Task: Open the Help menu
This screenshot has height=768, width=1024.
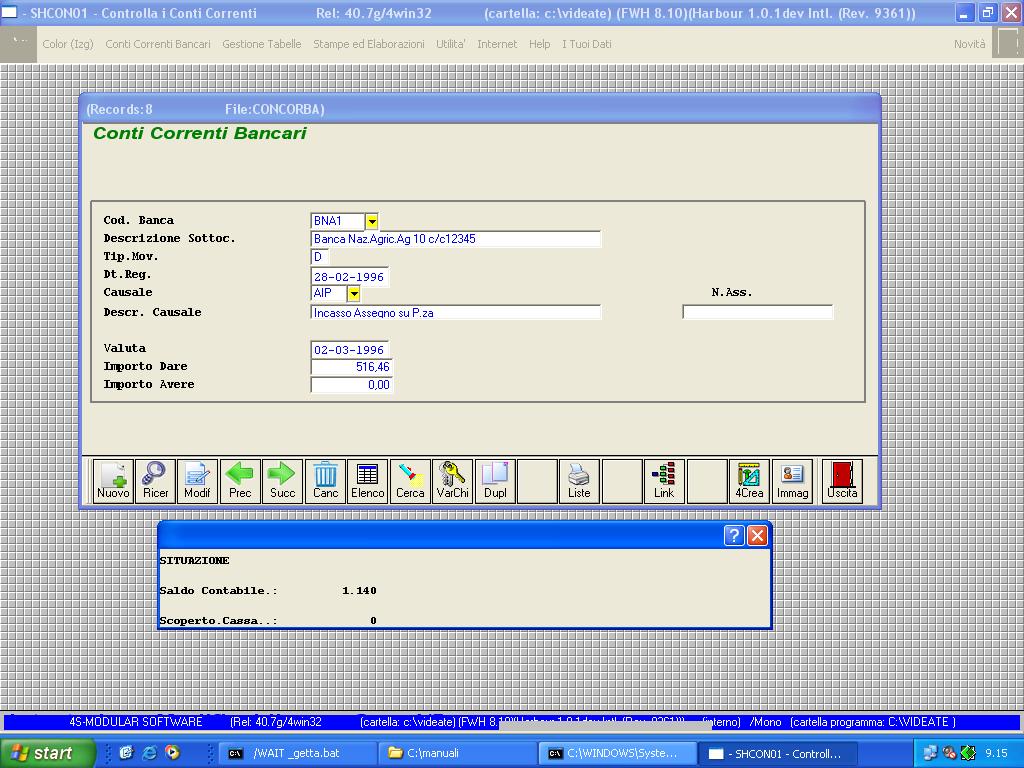Action: 539,44
